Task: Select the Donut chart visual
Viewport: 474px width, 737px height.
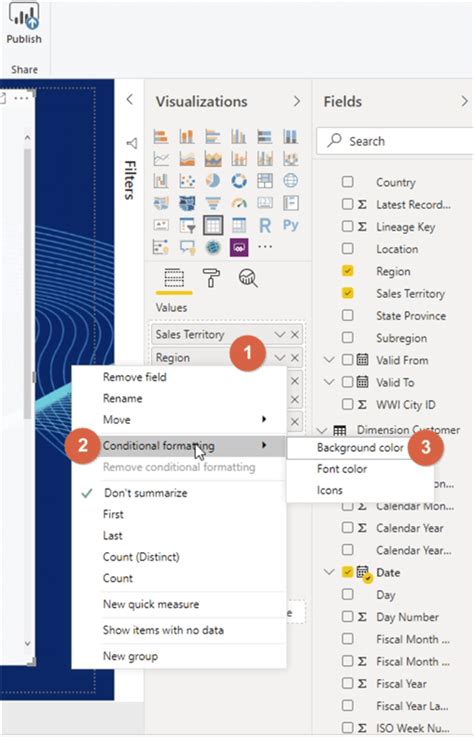Action: tap(239, 181)
